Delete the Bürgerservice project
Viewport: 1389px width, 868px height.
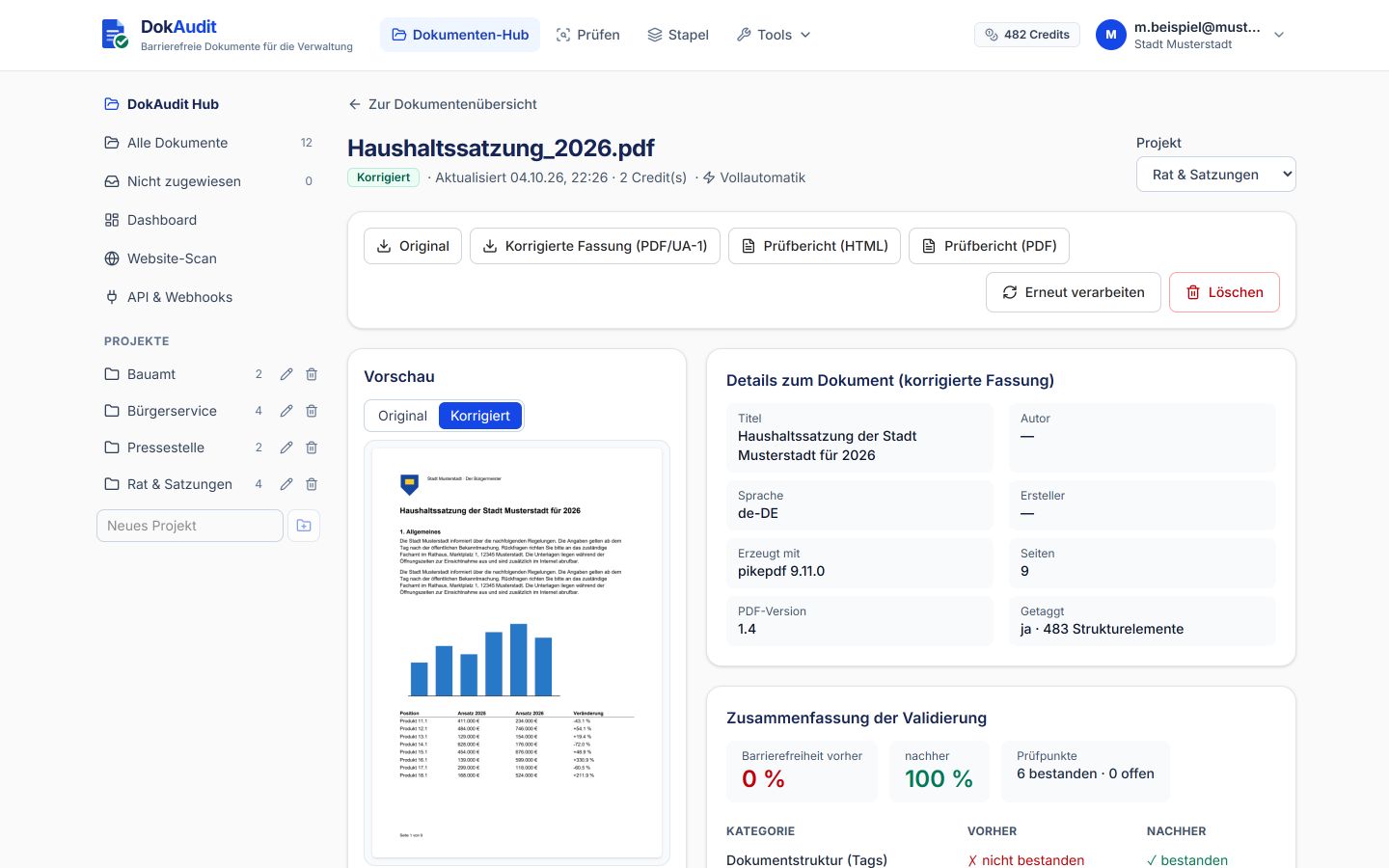(x=312, y=411)
